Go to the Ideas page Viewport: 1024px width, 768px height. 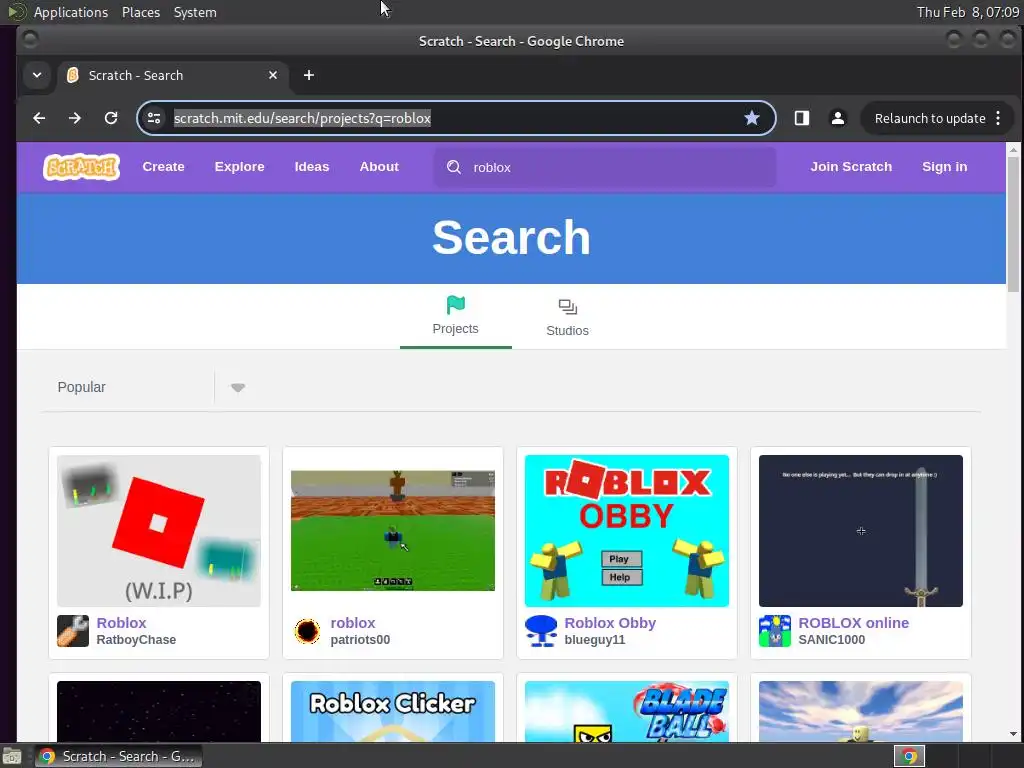pyautogui.click(x=312, y=167)
